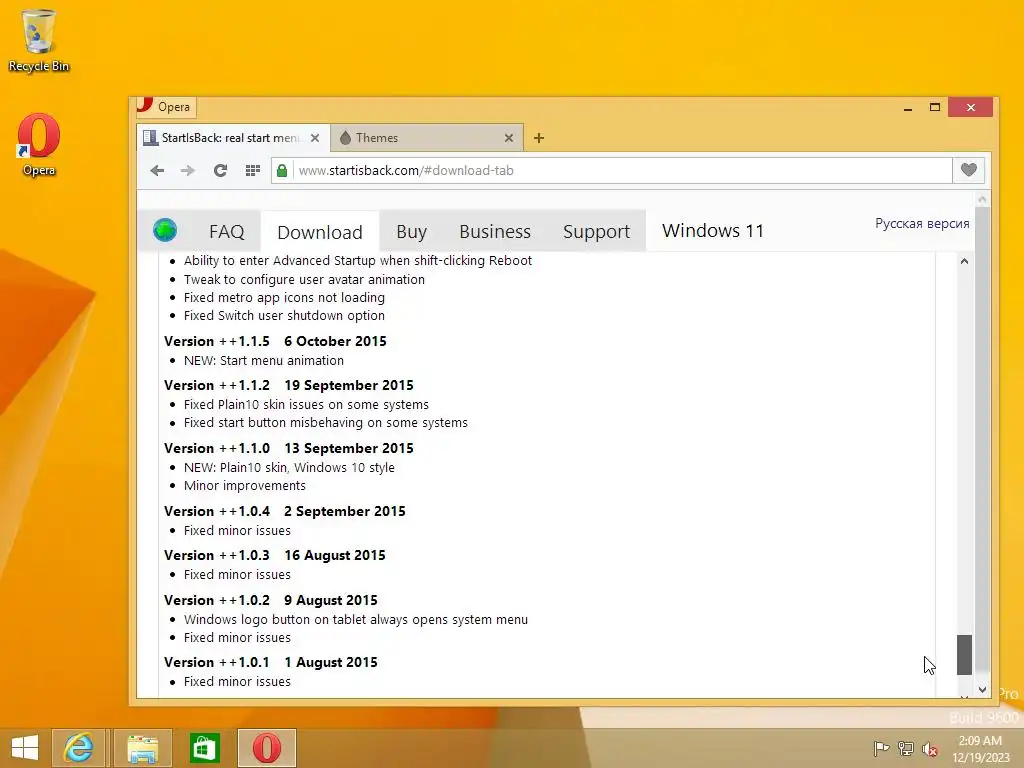Click Version ++1.0.2 heading

point(271,600)
